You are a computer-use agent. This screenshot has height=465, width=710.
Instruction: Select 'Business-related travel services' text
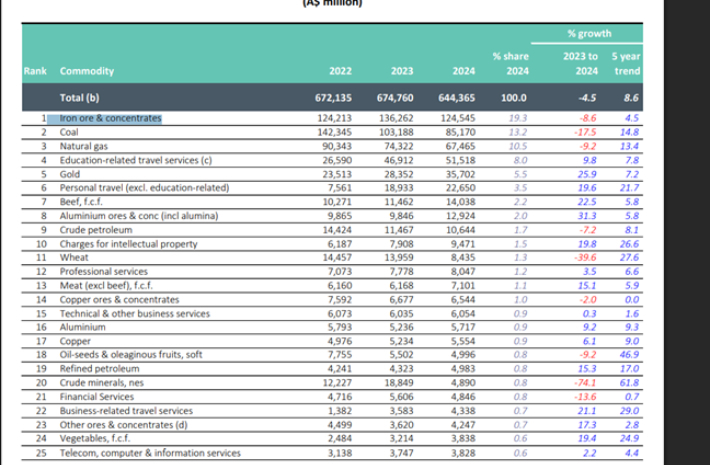point(126,411)
